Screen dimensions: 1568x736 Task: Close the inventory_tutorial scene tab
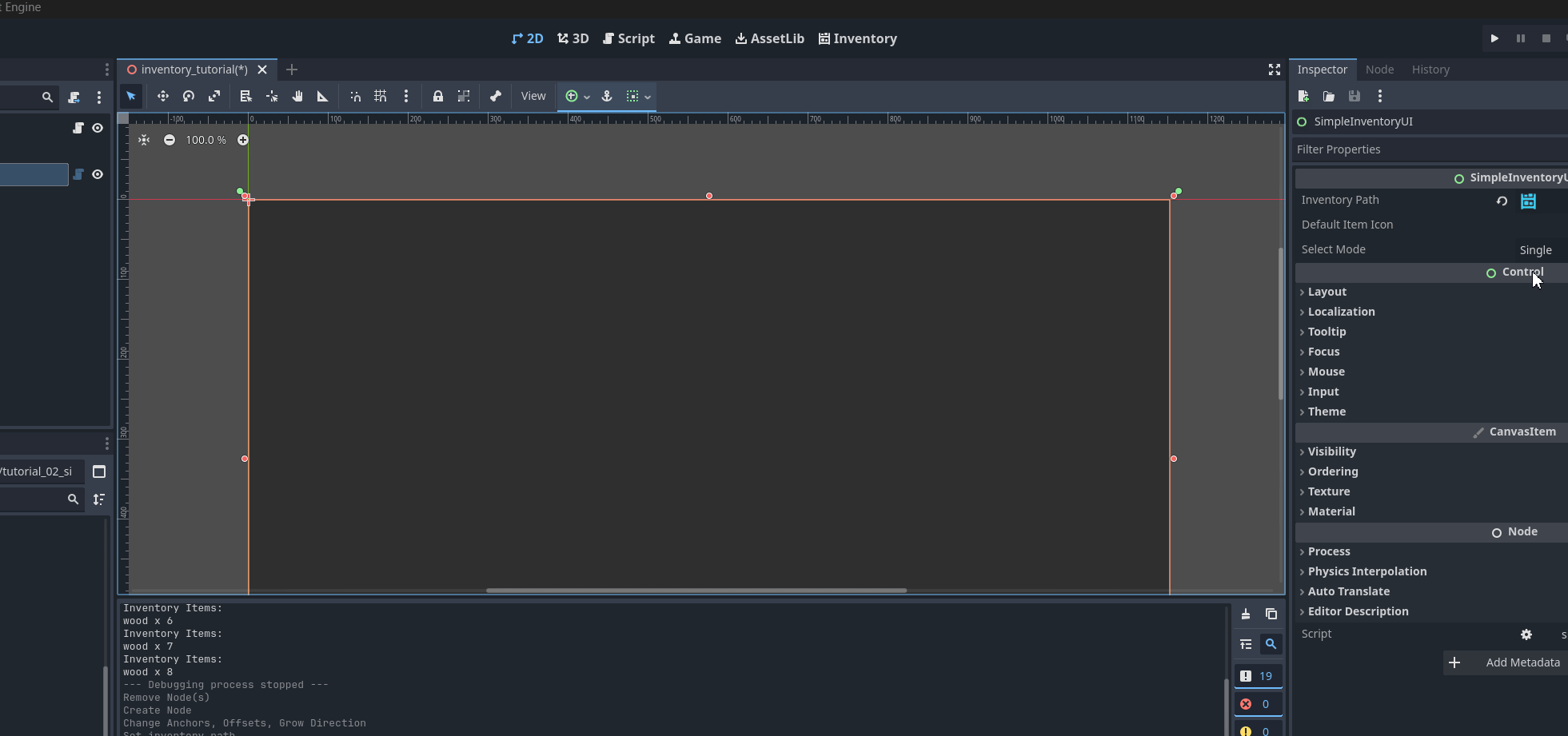(262, 70)
